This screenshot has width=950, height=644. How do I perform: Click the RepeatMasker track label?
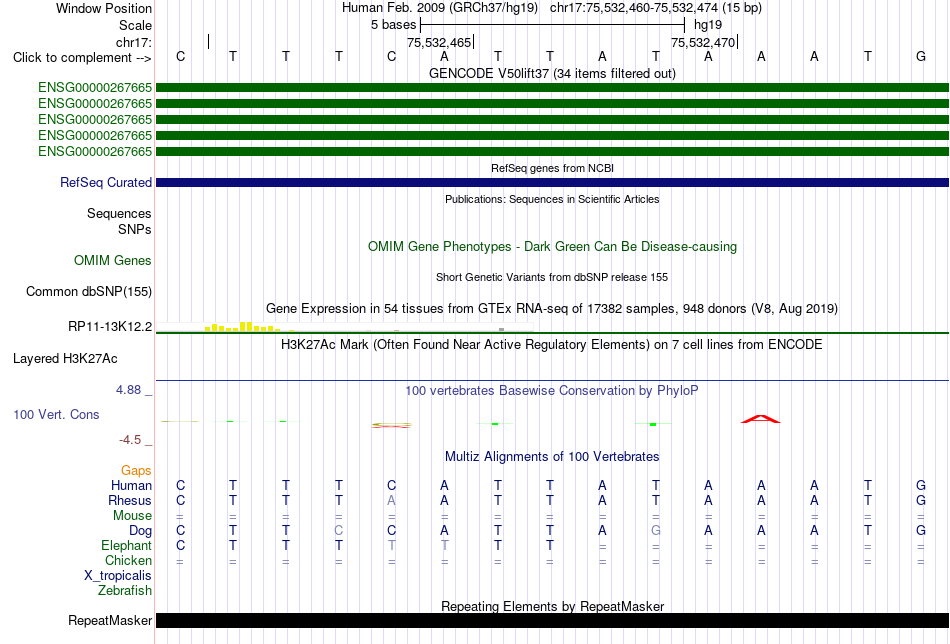110,620
